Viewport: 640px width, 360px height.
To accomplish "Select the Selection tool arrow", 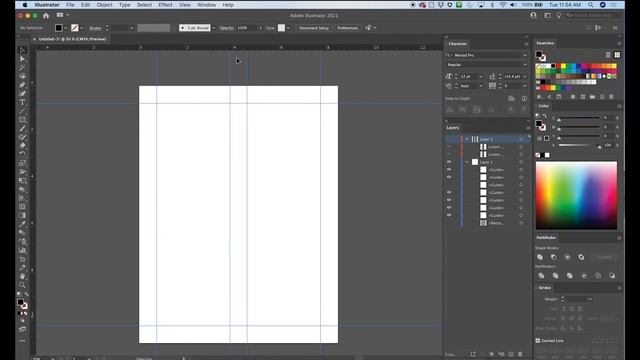I will coord(22,50).
